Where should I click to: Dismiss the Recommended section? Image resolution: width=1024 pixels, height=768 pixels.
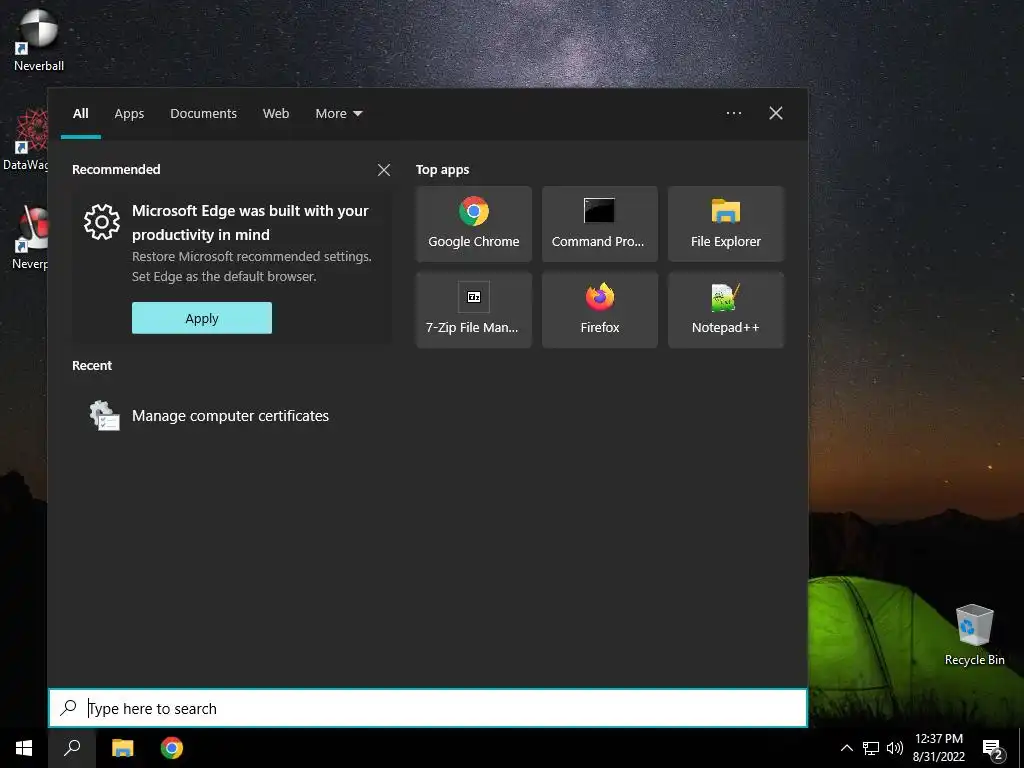(384, 170)
